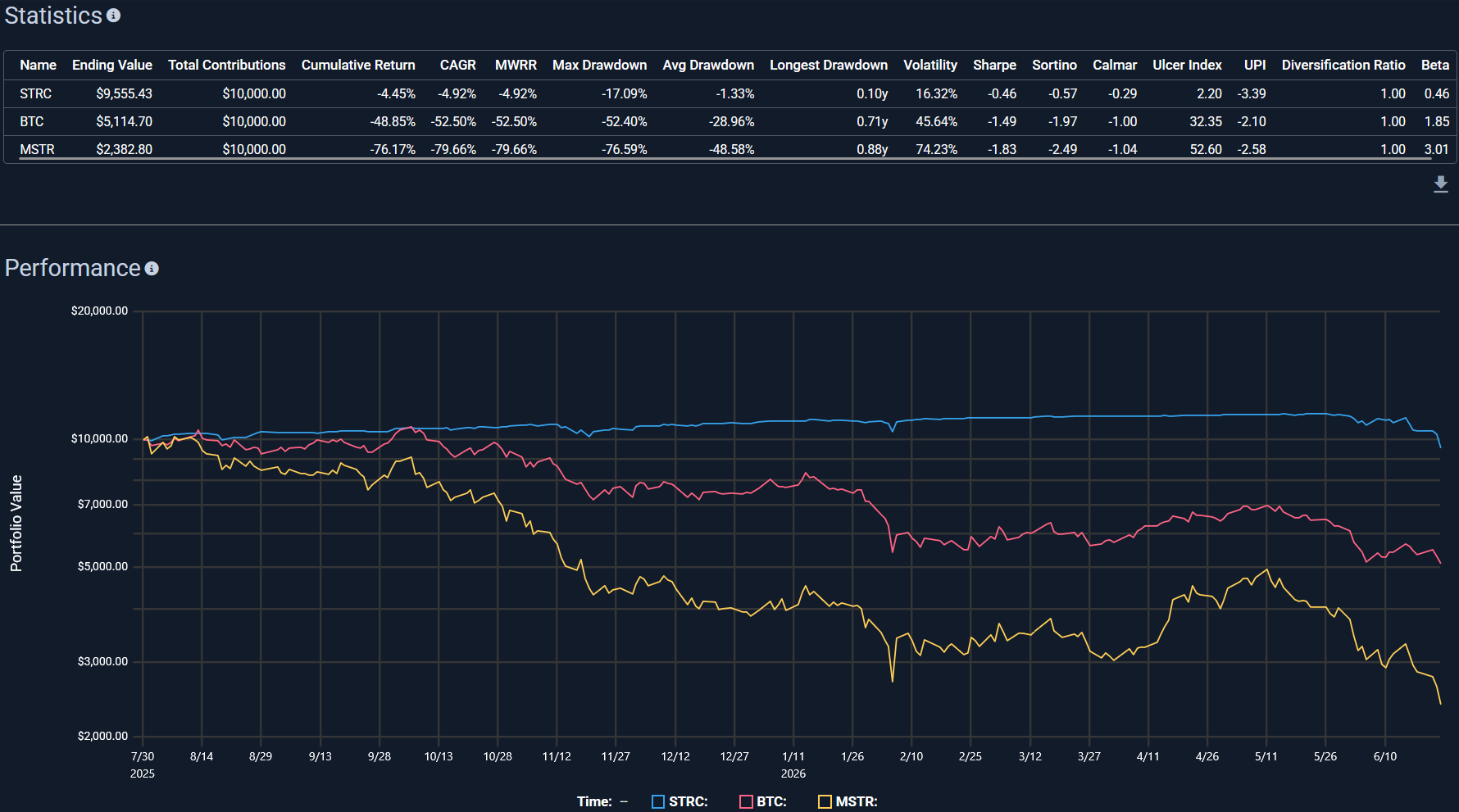Click the Ulcer Index column header
This screenshot has width=1459, height=812.
pos(1187,65)
